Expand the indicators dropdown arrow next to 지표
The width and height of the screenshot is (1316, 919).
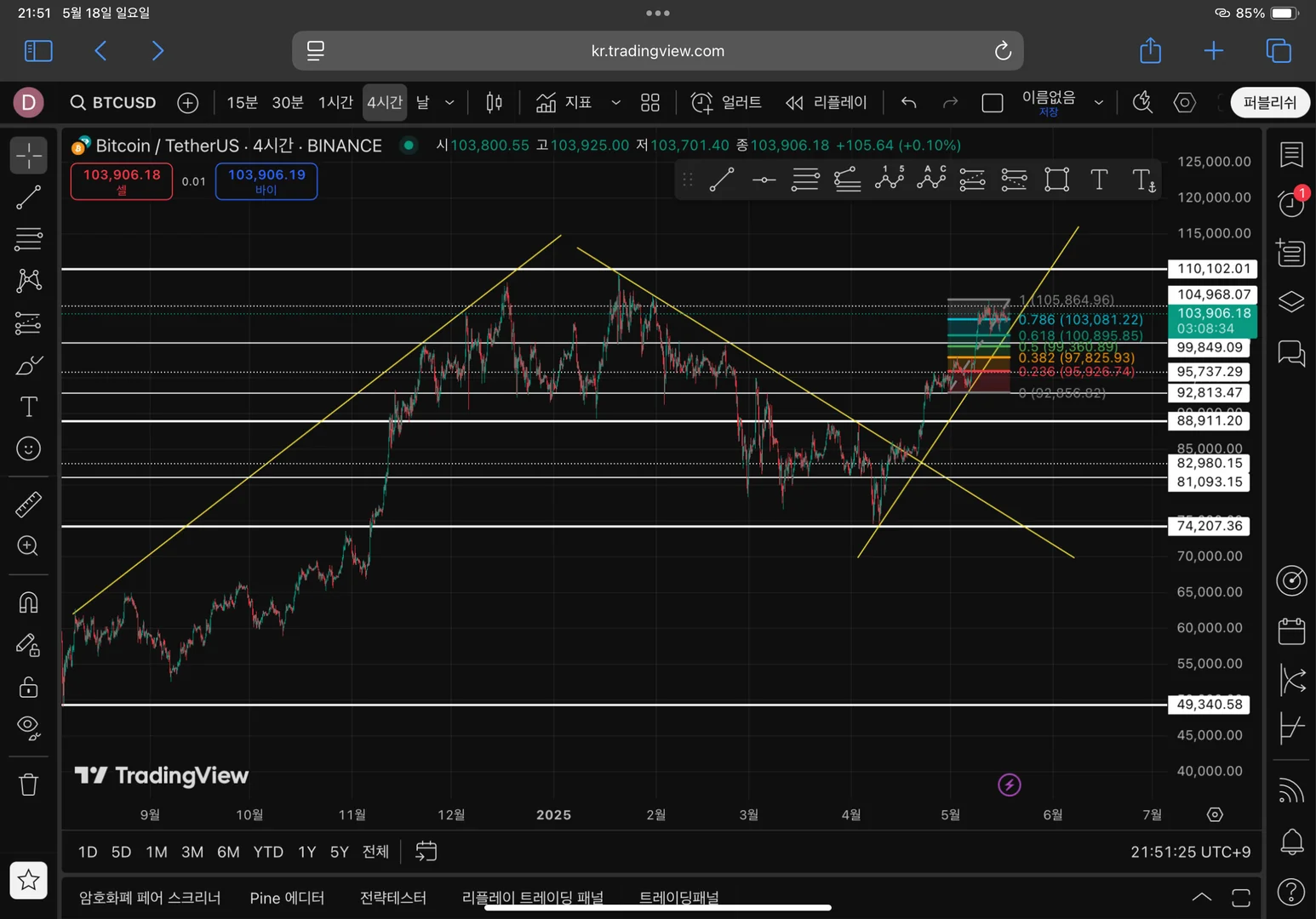[615, 103]
